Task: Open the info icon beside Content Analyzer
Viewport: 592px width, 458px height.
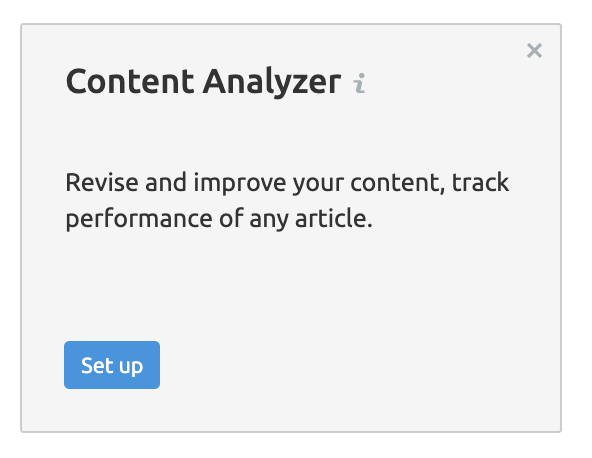Action: tap(359, 83)
